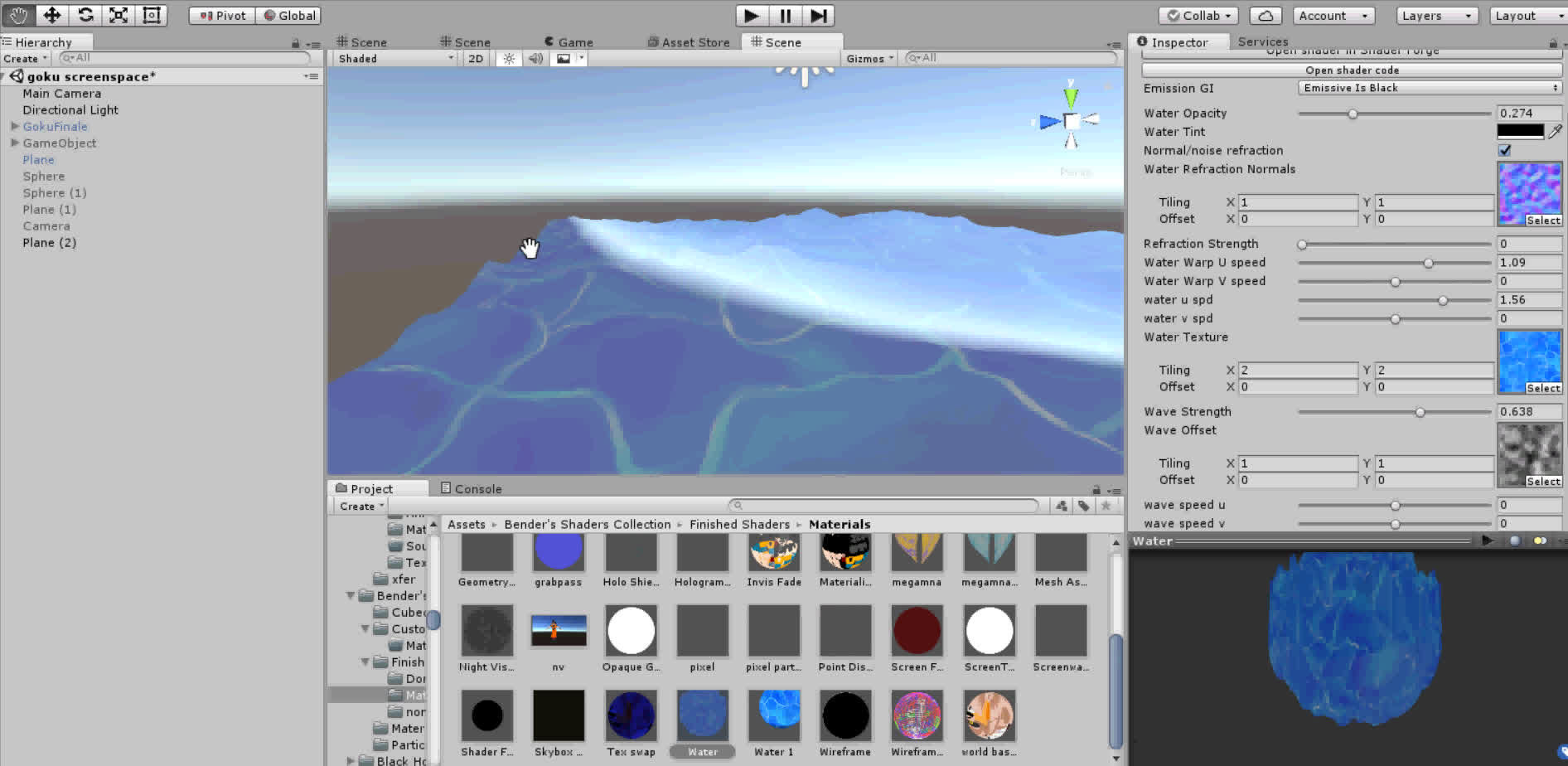Open the Console tab
The height and width of the screenshot is (766, 1568).
(x=471, y=489)
